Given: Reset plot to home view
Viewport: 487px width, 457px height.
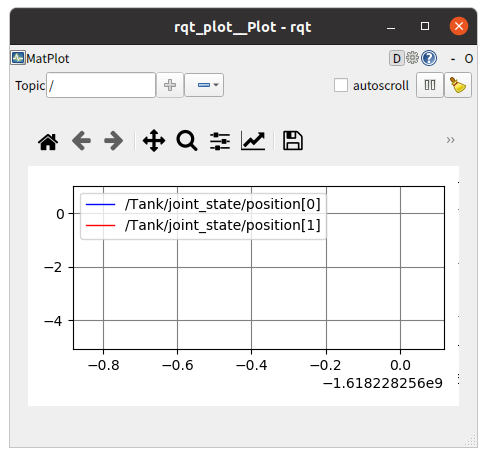Looking at the screenshot, I should click(x=48, y=141).
